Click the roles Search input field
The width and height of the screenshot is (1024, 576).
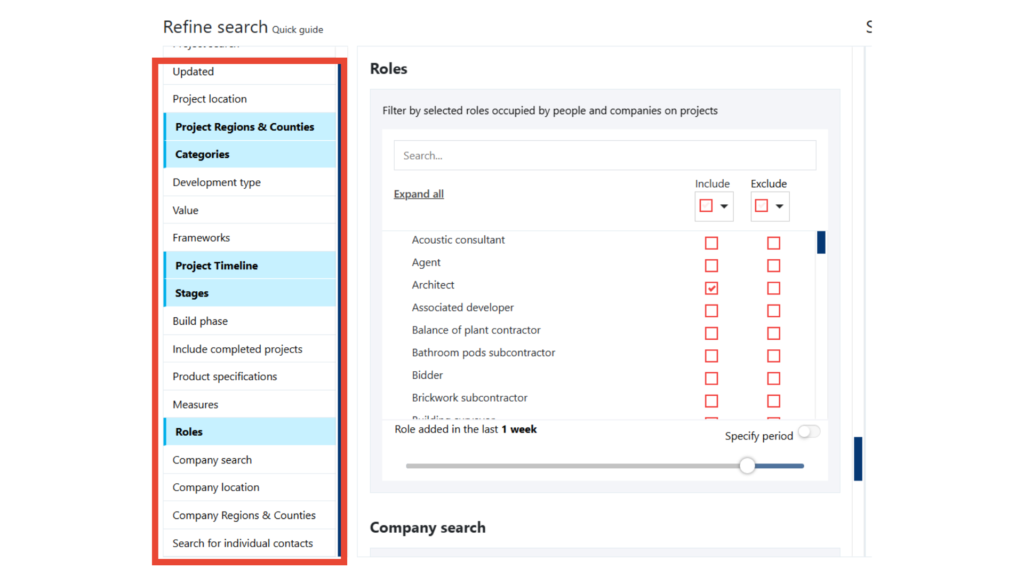[604, 156]
